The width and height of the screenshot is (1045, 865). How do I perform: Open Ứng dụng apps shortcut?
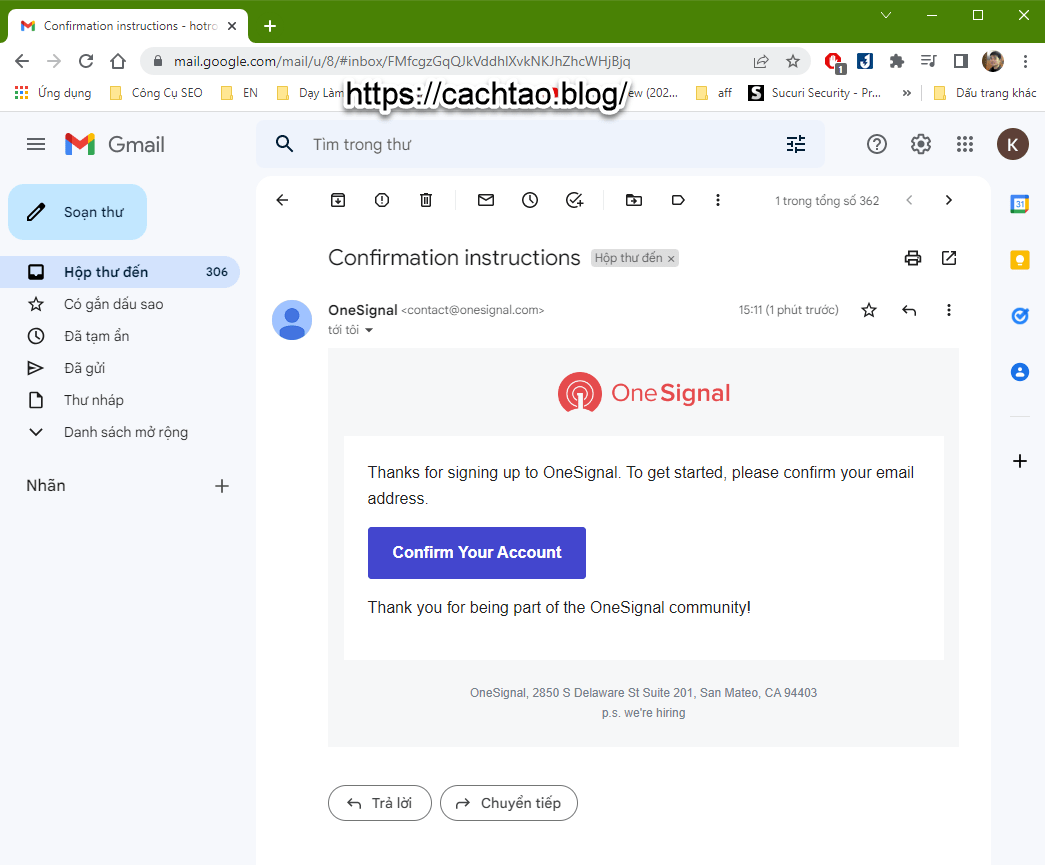point(53,93)
